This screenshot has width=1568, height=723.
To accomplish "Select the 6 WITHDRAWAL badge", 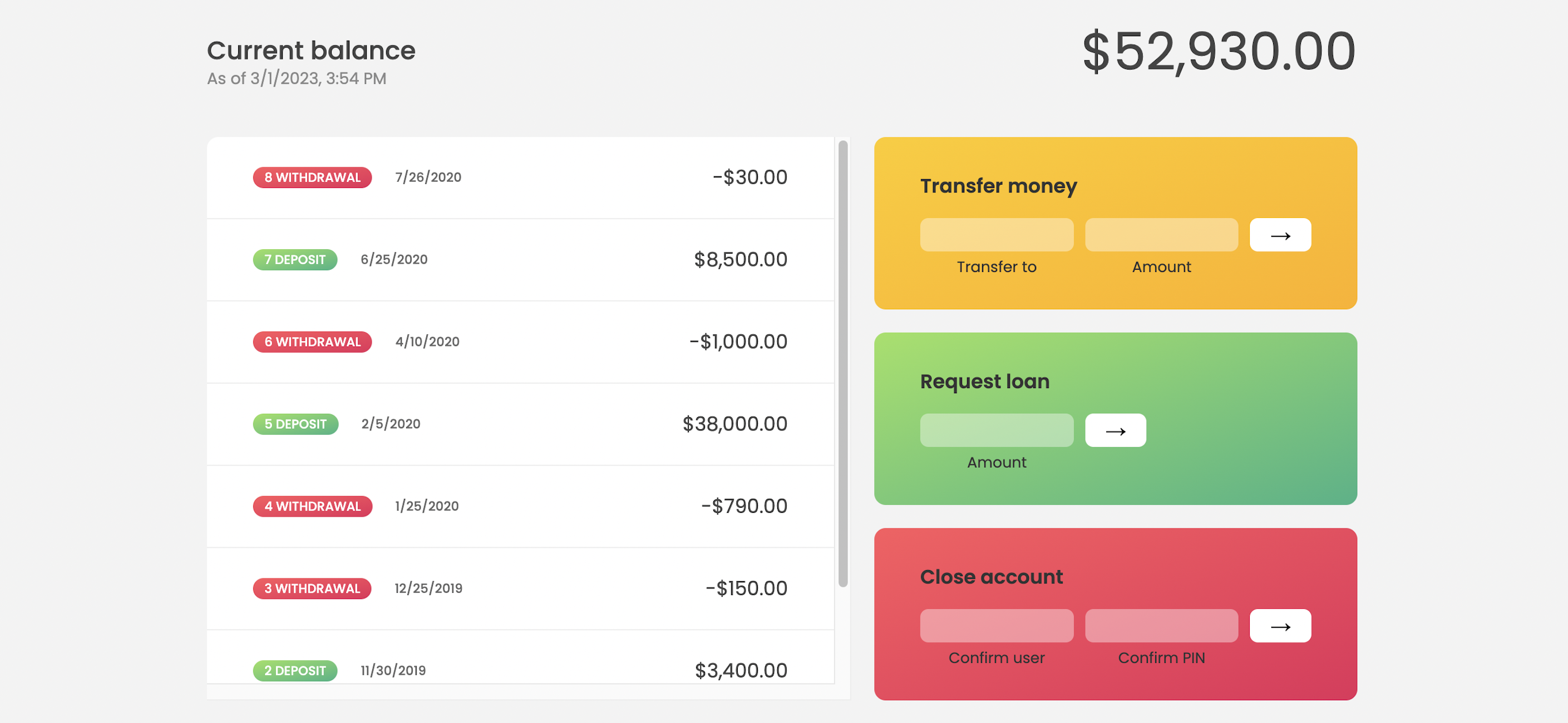I will pyautogui.click(x=312, y=341).
